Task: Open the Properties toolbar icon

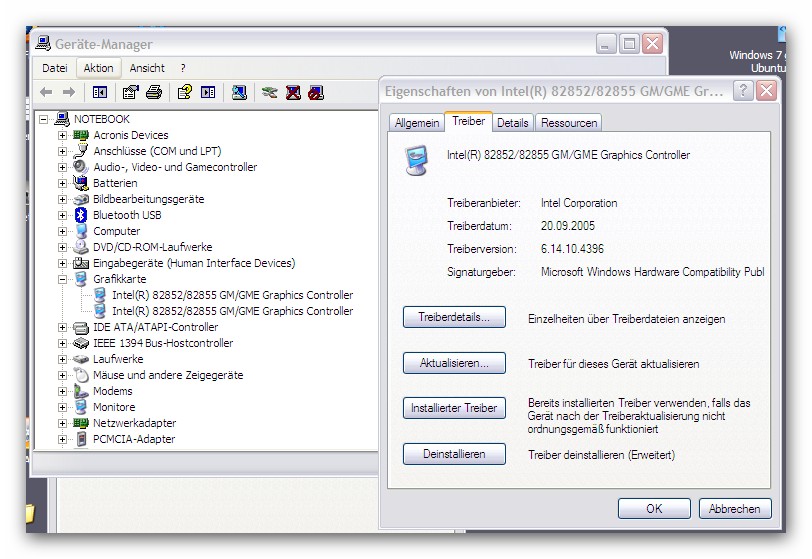Action: (x=130, y=92)
